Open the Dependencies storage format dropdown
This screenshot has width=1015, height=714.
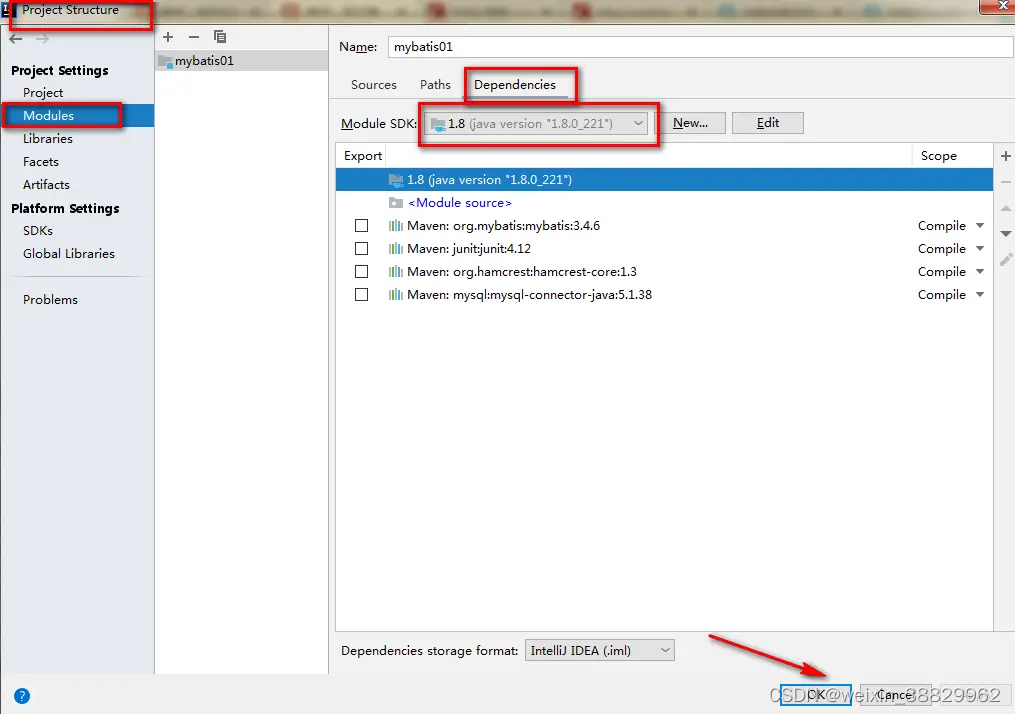click(x=664, y=649)
